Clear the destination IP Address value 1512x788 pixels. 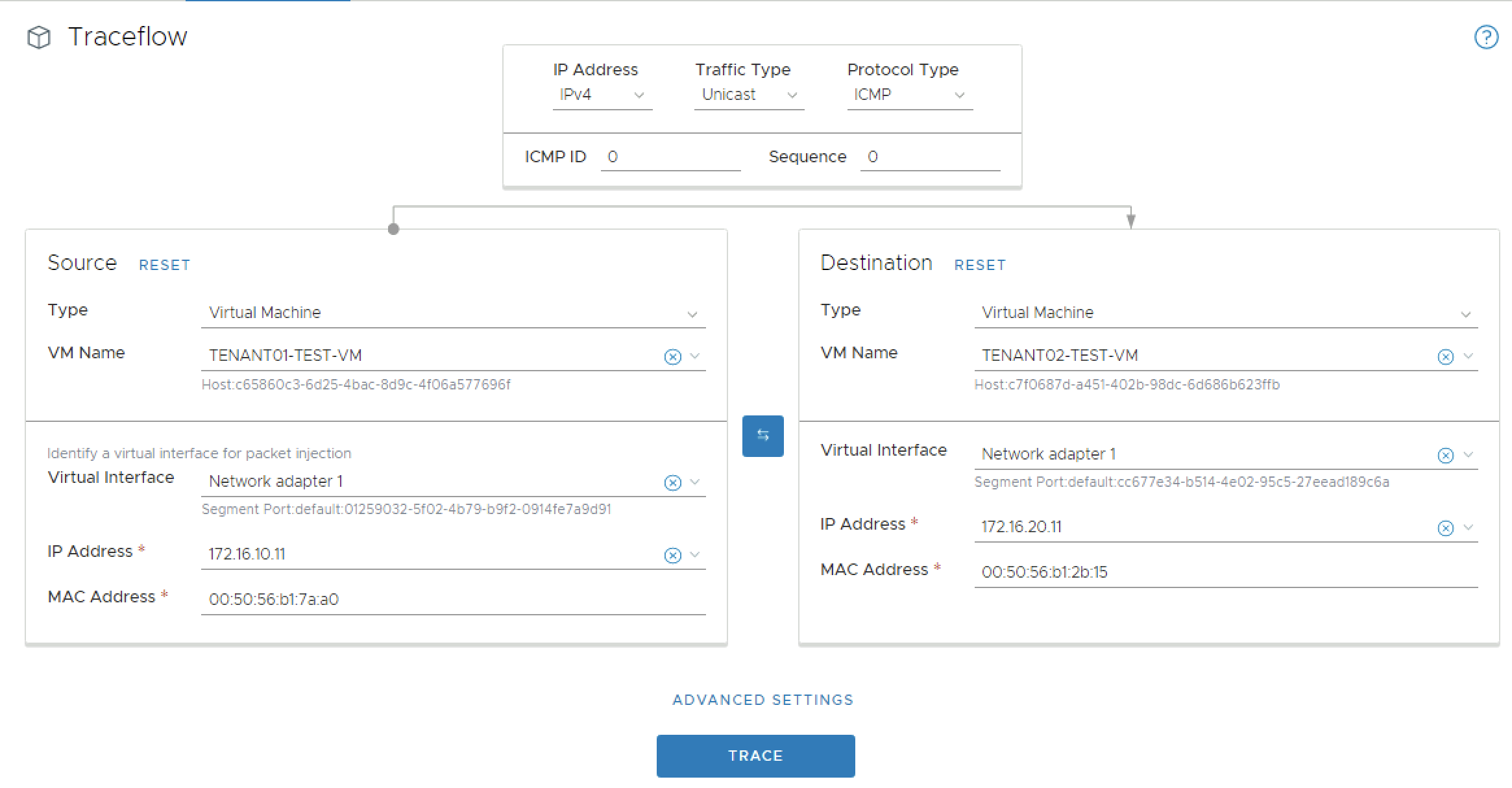coord(1445,528)
